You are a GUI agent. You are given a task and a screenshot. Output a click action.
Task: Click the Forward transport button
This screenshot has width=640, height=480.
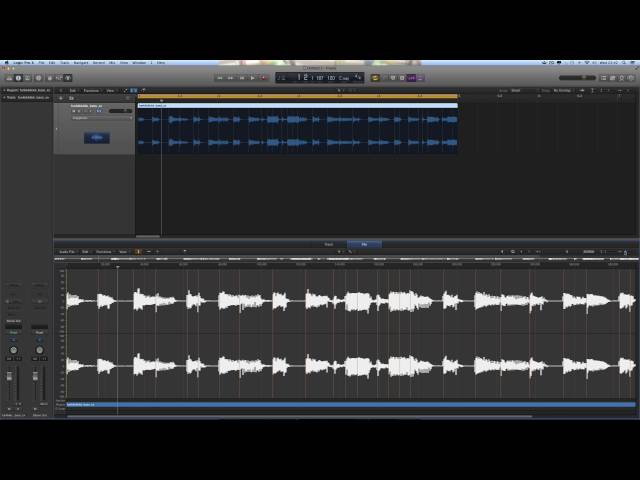point(231,78)
